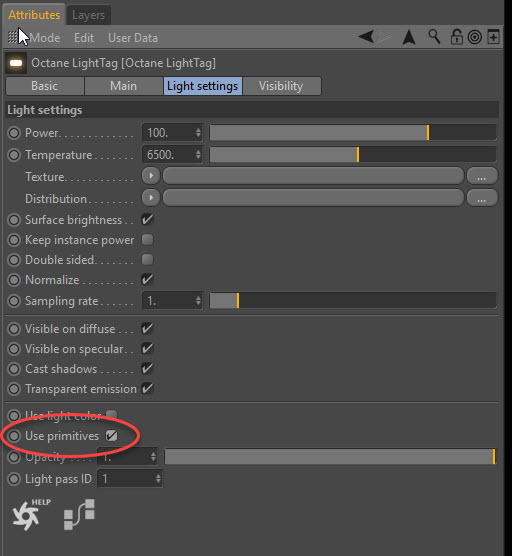The height and width of the screenshot is (556, 512).
Task: Expand the Distribution arrow button
Action: point(151,198)
